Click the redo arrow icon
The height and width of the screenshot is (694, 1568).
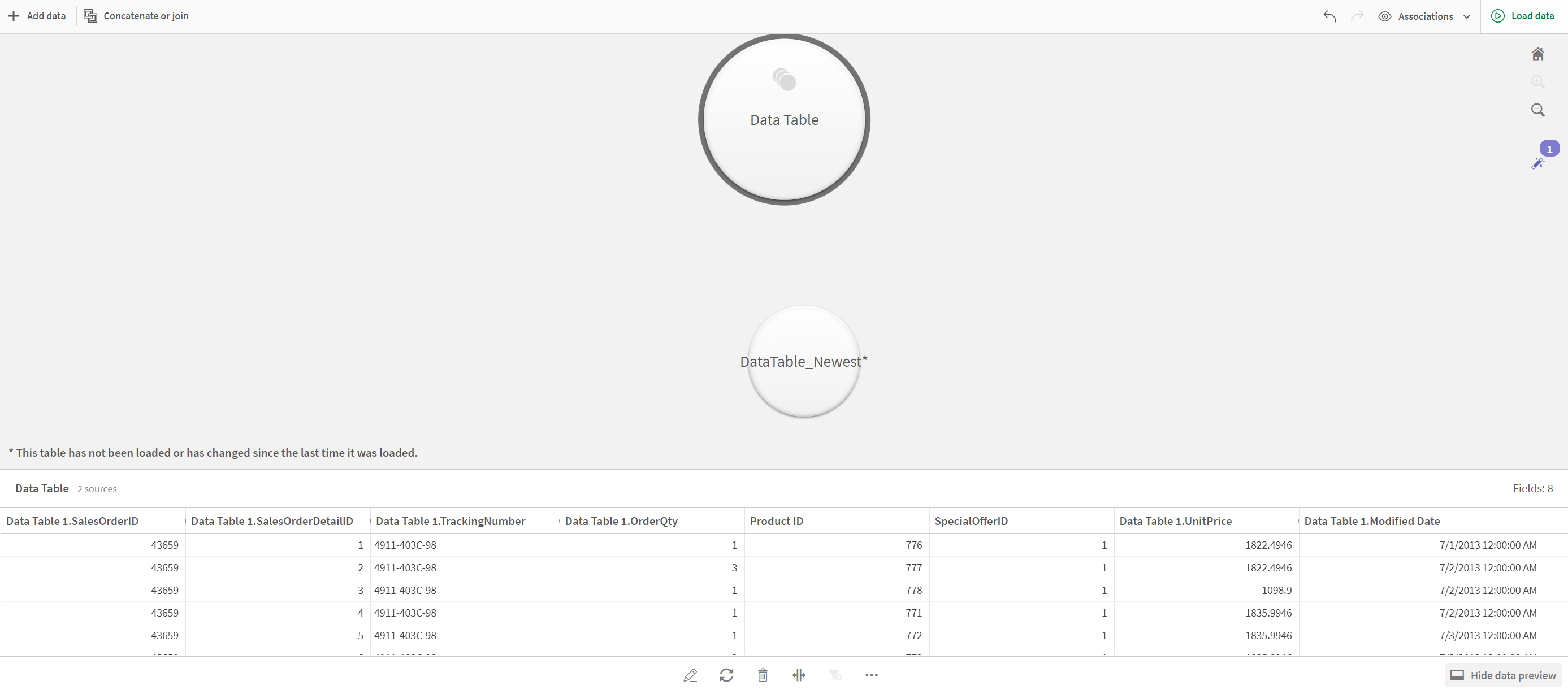(x=1357, y=16)
